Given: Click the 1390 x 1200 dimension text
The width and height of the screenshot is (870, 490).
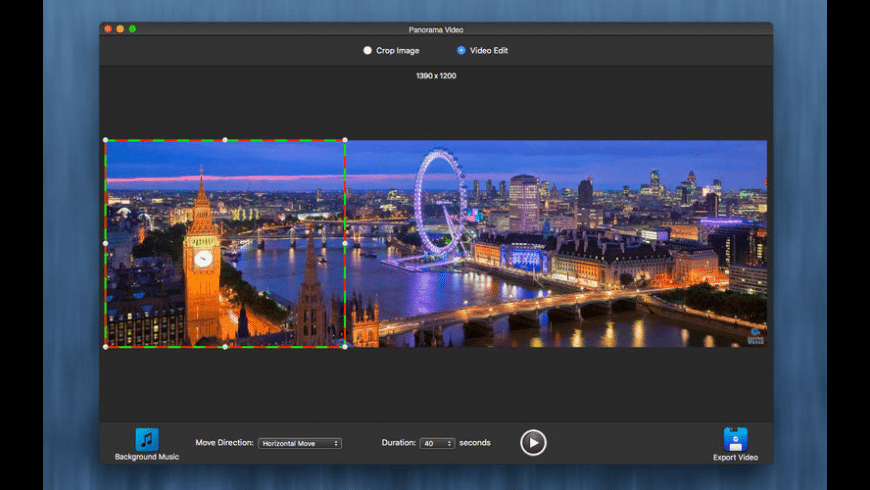Looking at the screenshot, I should point(436,76).
